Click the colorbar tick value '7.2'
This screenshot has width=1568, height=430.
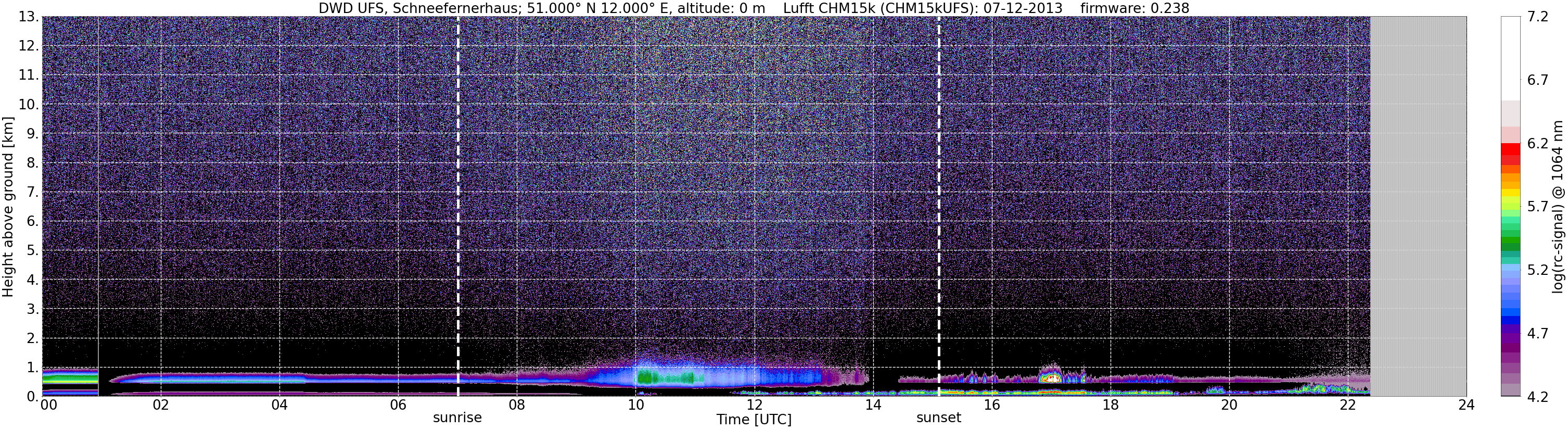coord(1538,17)
